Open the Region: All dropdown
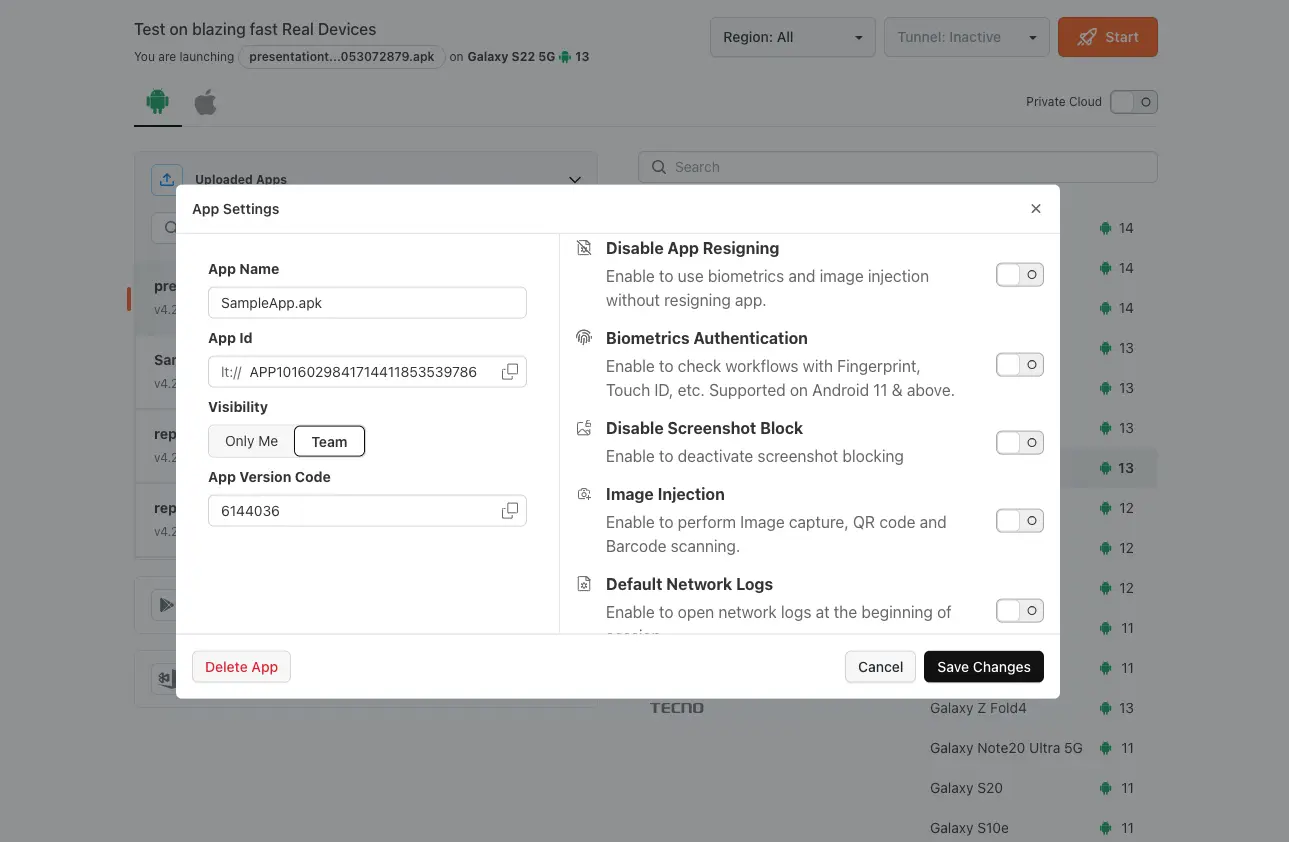This screenshot has width=1289, height=842. pyautogui.click(x=792, y=38)
